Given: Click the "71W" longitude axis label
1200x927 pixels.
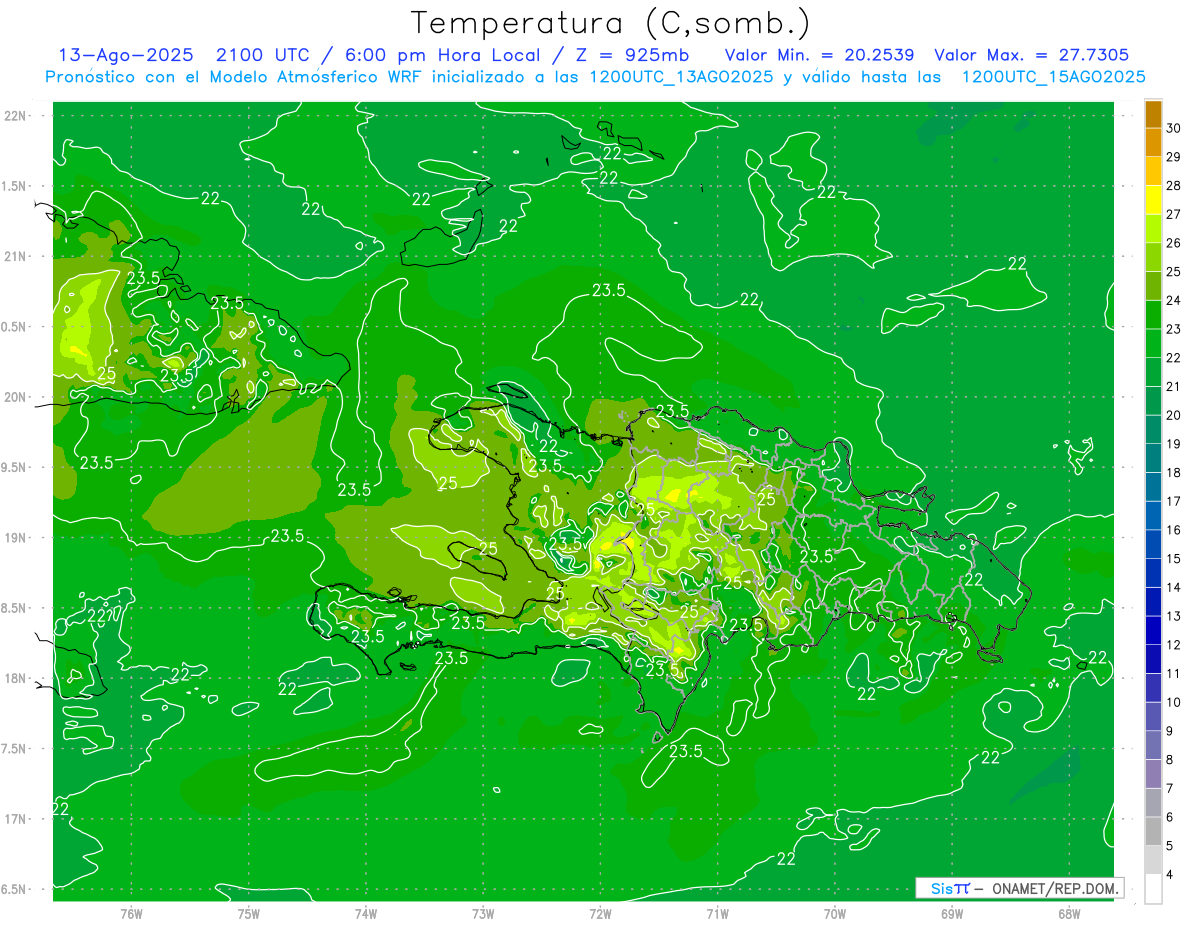Looking at the screenshot, I should point(717,914).
